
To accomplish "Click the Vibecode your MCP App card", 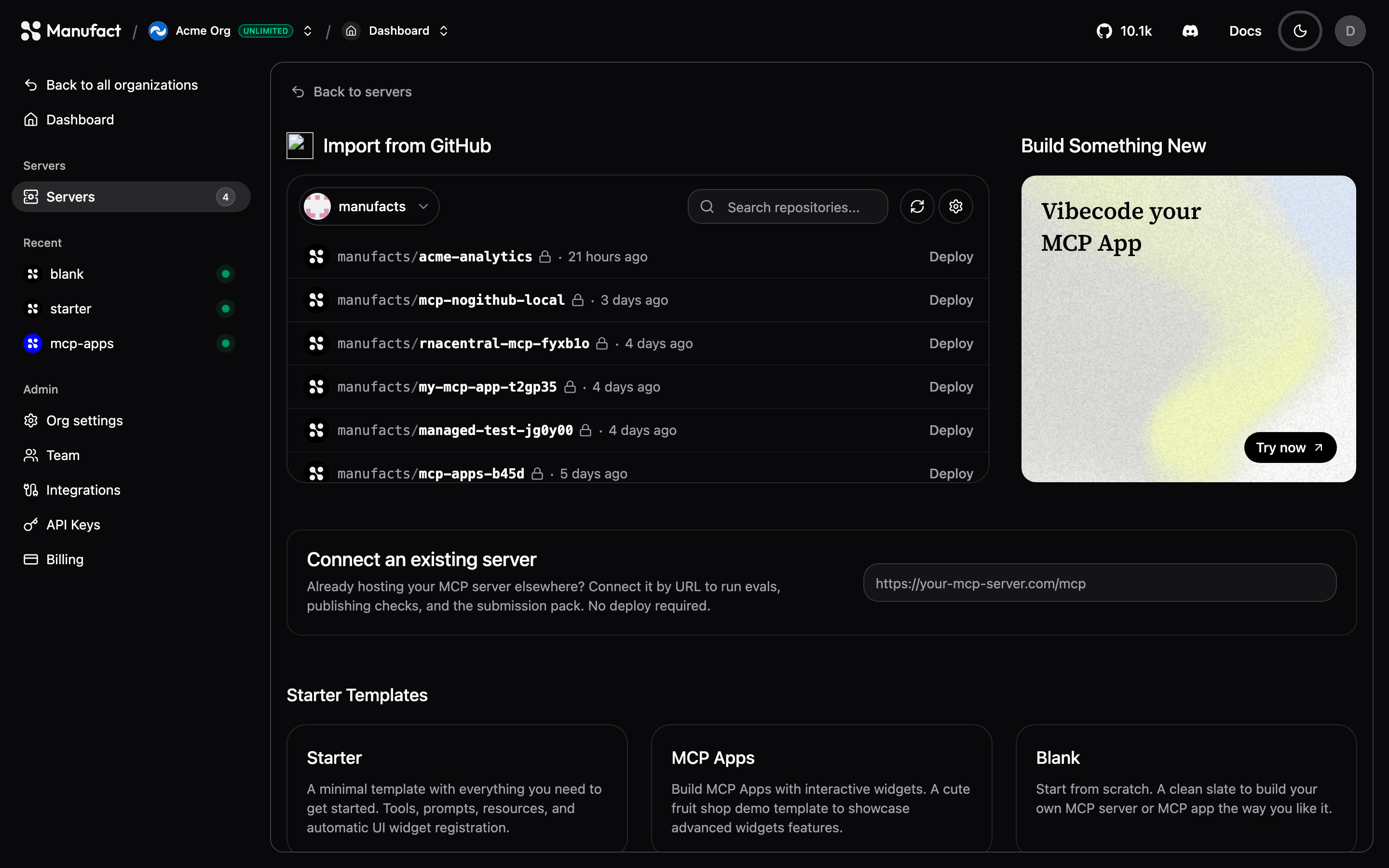I will (1188, 329).
